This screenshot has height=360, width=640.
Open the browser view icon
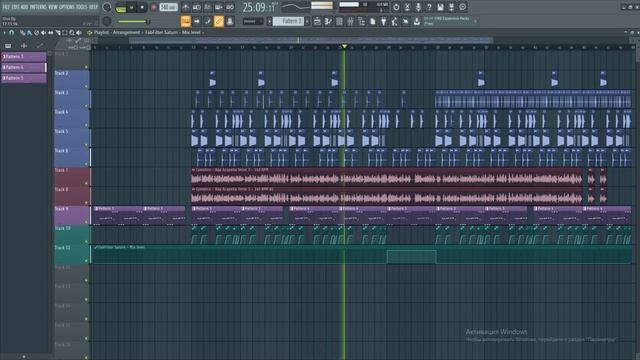(x=361, y=22)
